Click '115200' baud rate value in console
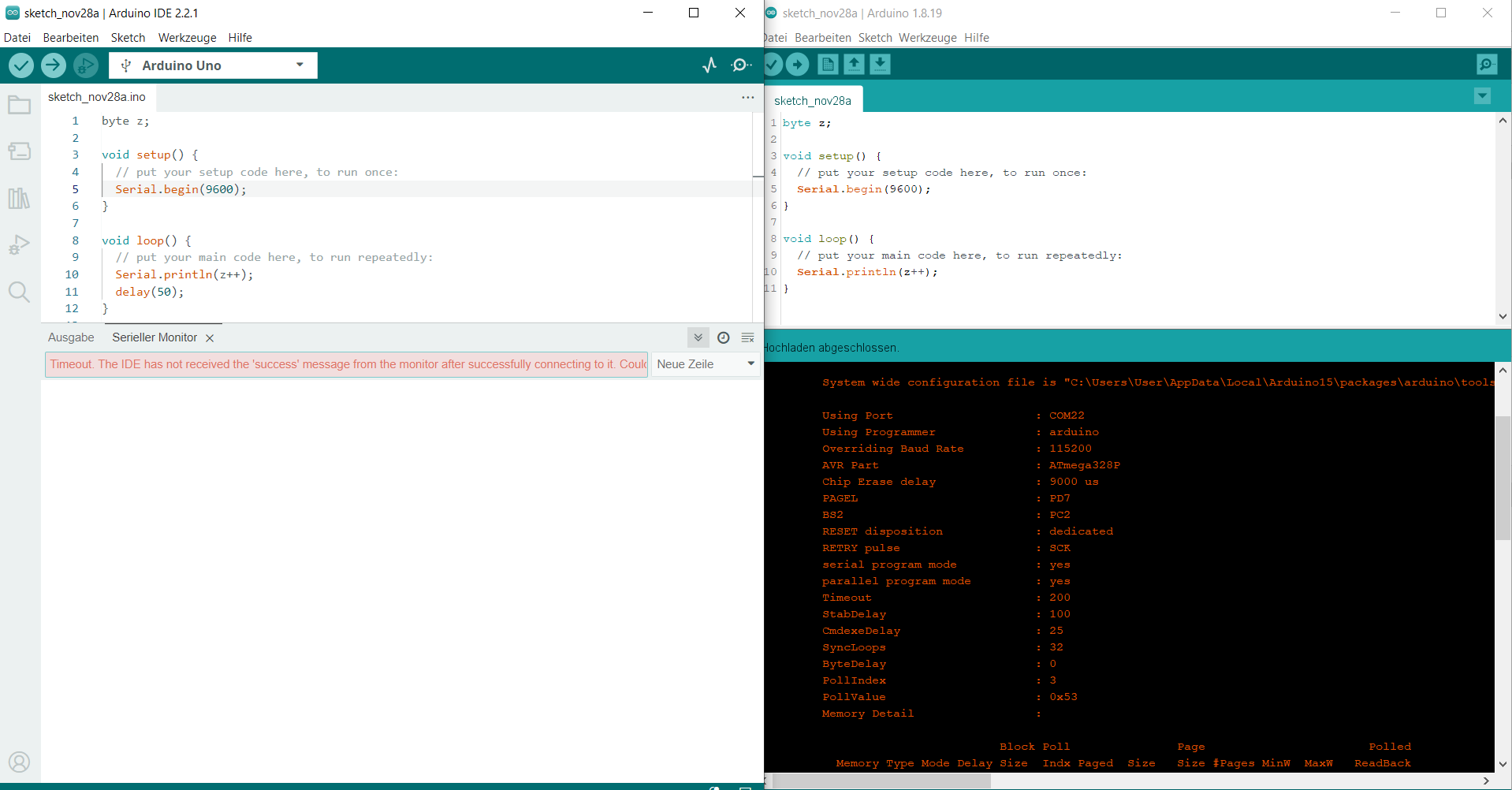This screenshot has width=1512, height=790. [1070, 449]
